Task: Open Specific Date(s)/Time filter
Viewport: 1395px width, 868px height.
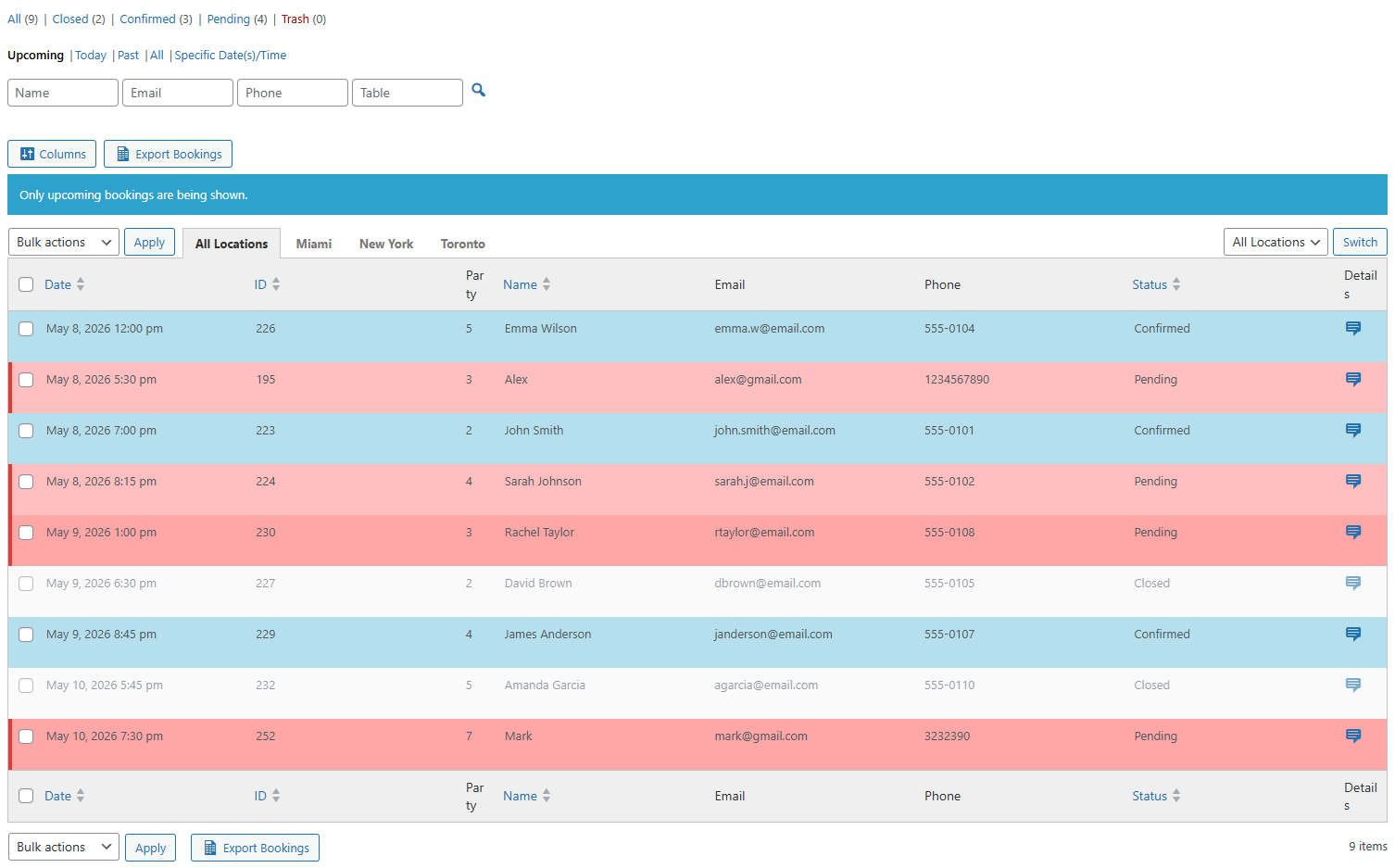Action: (x=231, y=56)
